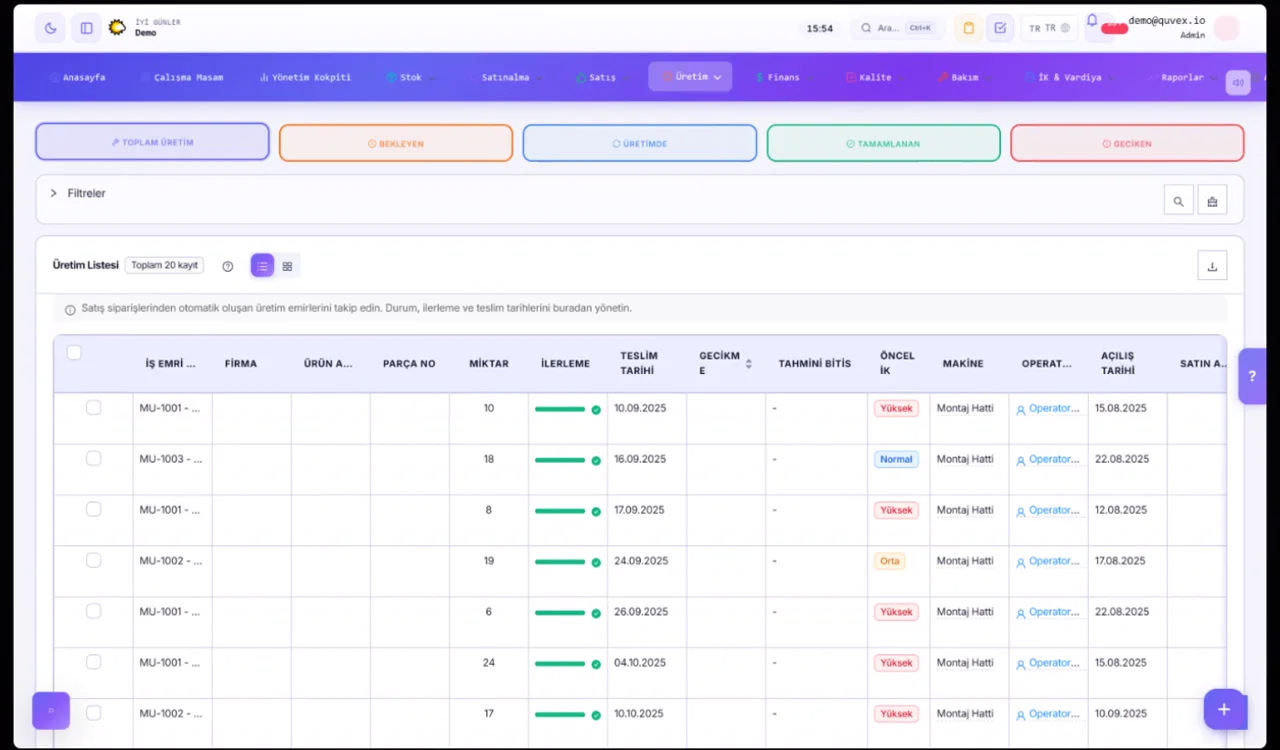Open the checklist tasks icon in header

[x=1000, y=28]
